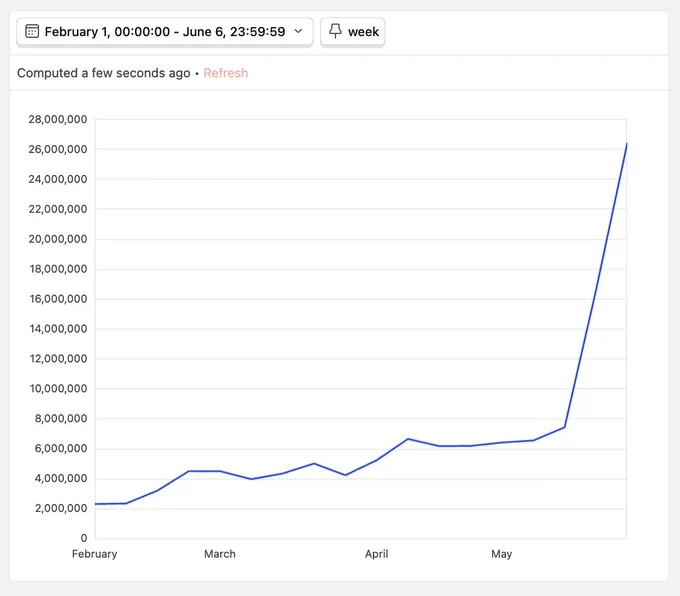Viewport: 680px width, 596px height.
Task: Select the 14,000,000 y-axis label
Action: 58,329
